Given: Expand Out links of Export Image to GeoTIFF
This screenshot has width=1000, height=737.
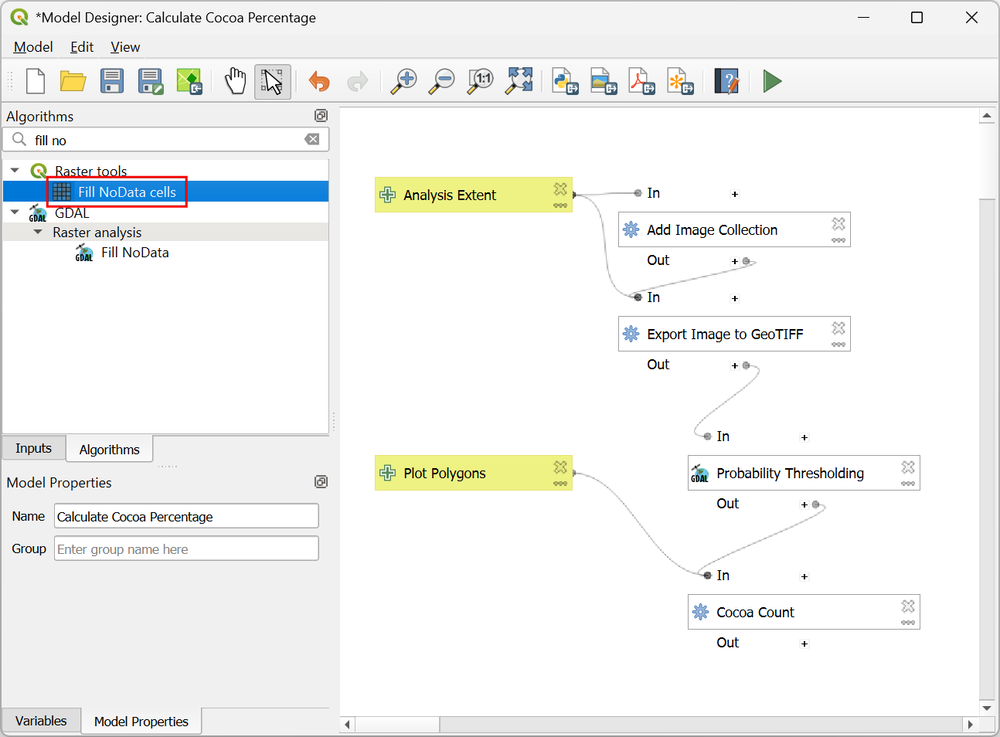Looking at the screenshot, I should click(735, 366).
